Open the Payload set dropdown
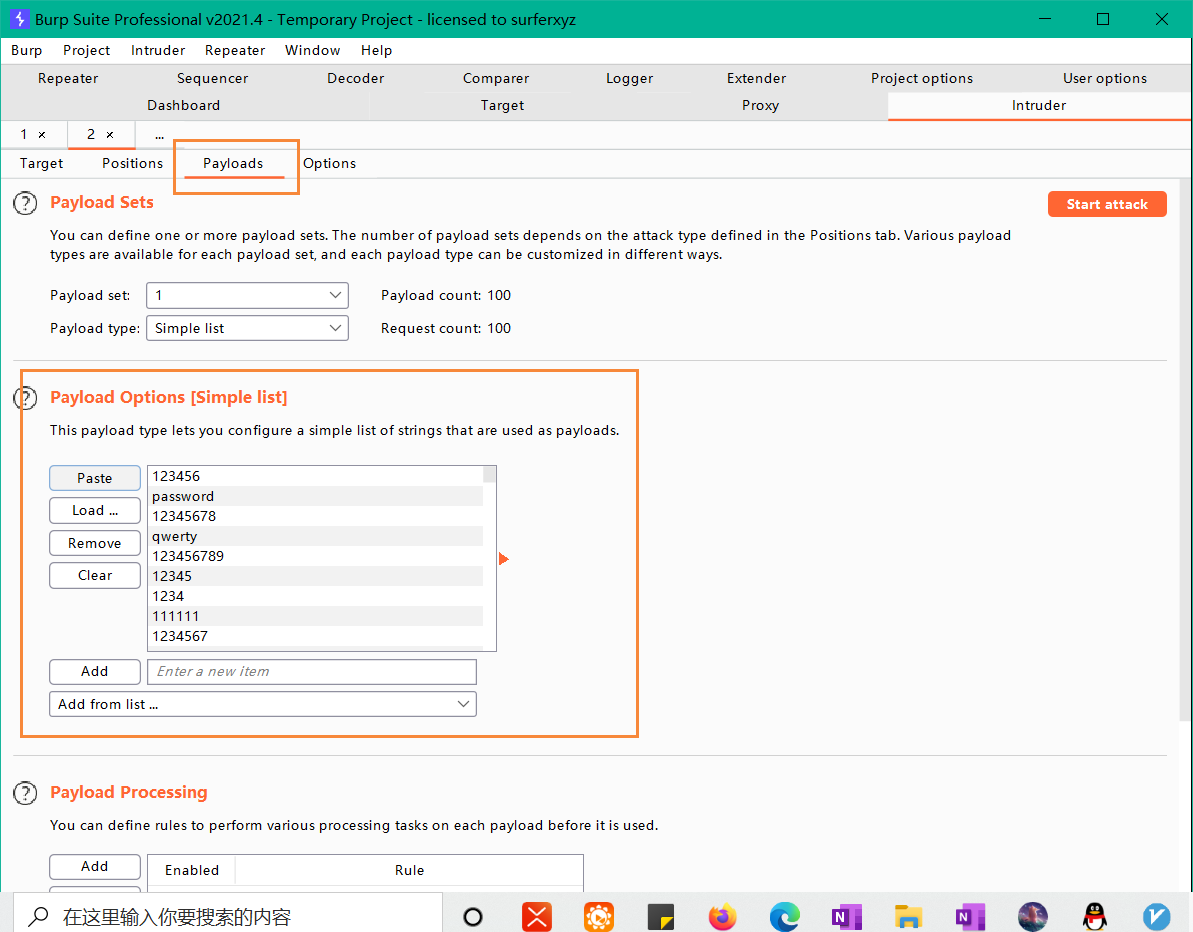Image resolution: width=1193 pixels, height=932 pixels. click(247, 295)
